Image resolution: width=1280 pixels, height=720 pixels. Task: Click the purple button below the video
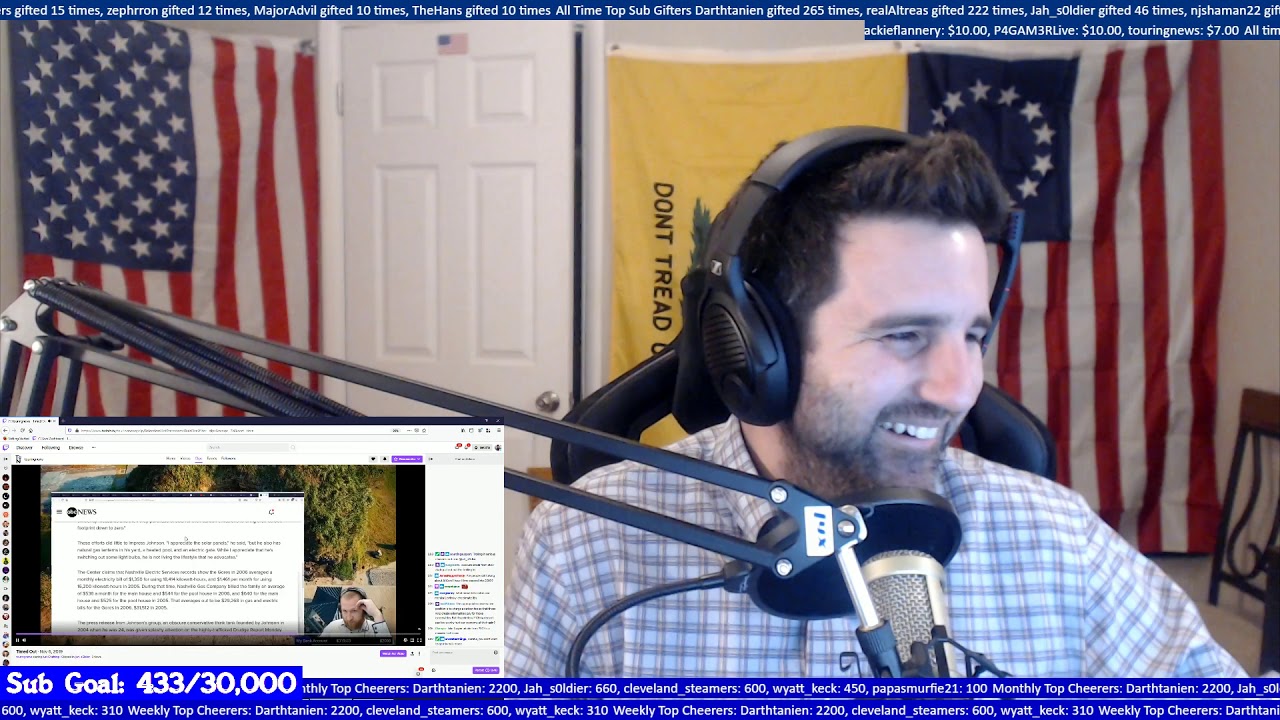click(393, 653)
